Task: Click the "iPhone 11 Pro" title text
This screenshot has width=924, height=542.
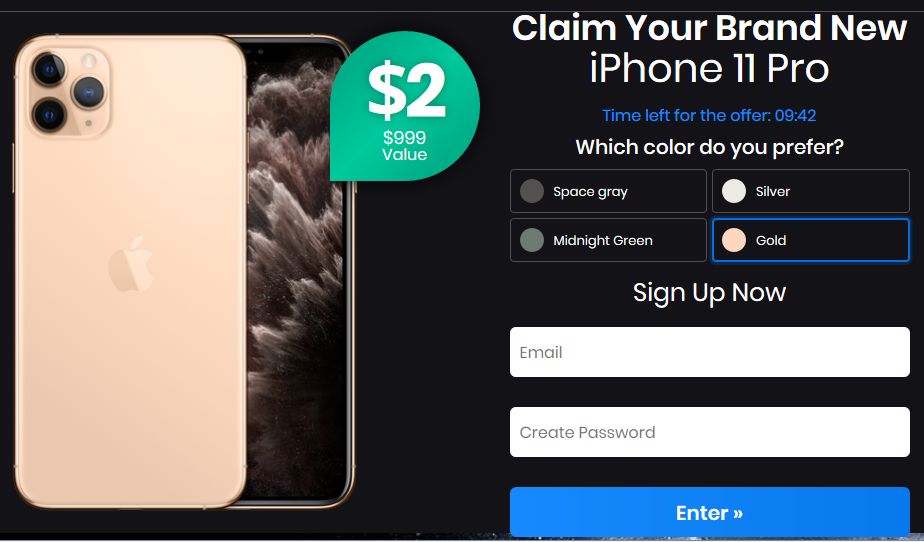Action: click(709, 69)
